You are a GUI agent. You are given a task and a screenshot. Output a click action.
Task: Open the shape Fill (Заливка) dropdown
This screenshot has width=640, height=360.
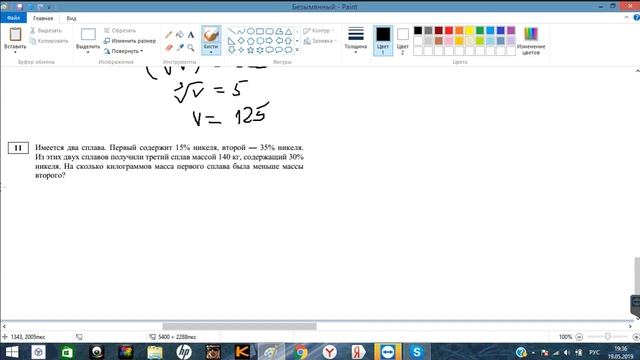click(x=320, y=41)
